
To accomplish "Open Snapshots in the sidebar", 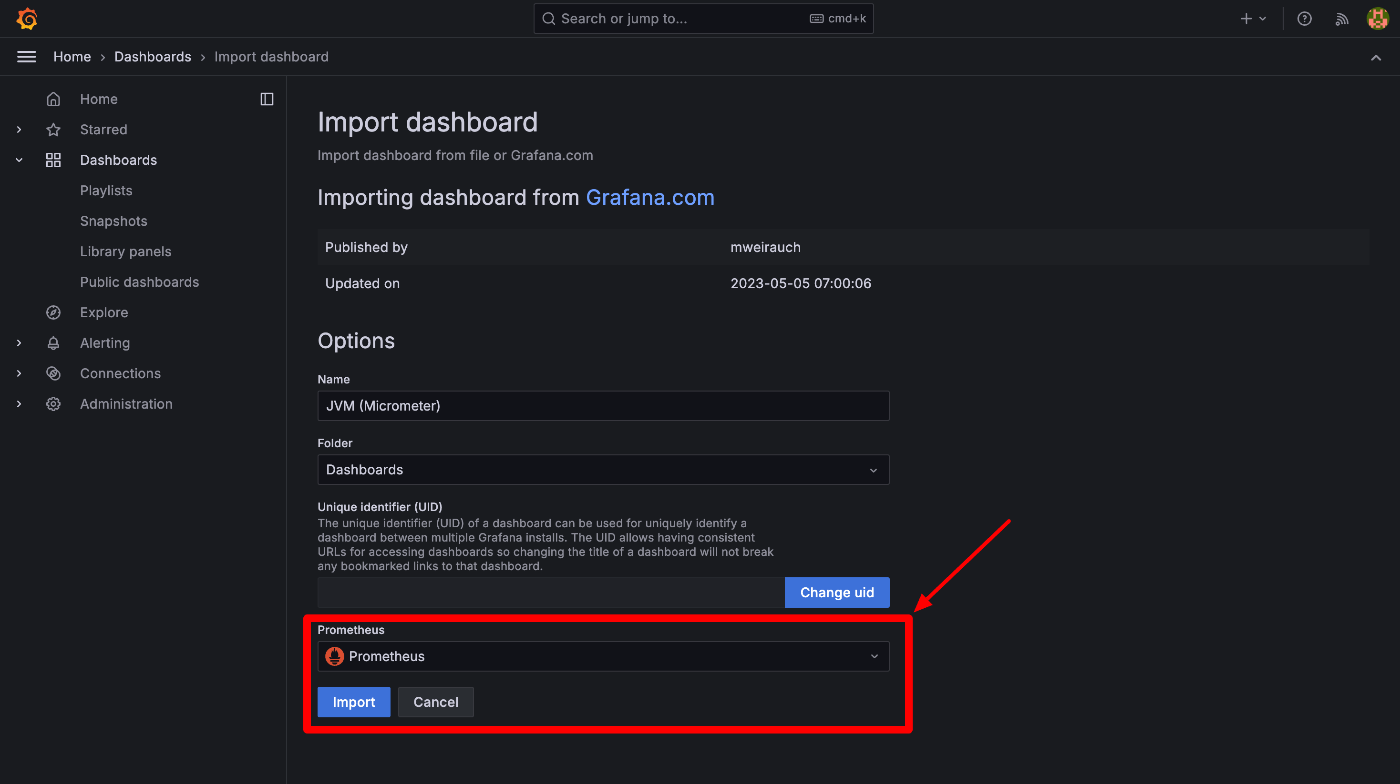I will (114, 221).
